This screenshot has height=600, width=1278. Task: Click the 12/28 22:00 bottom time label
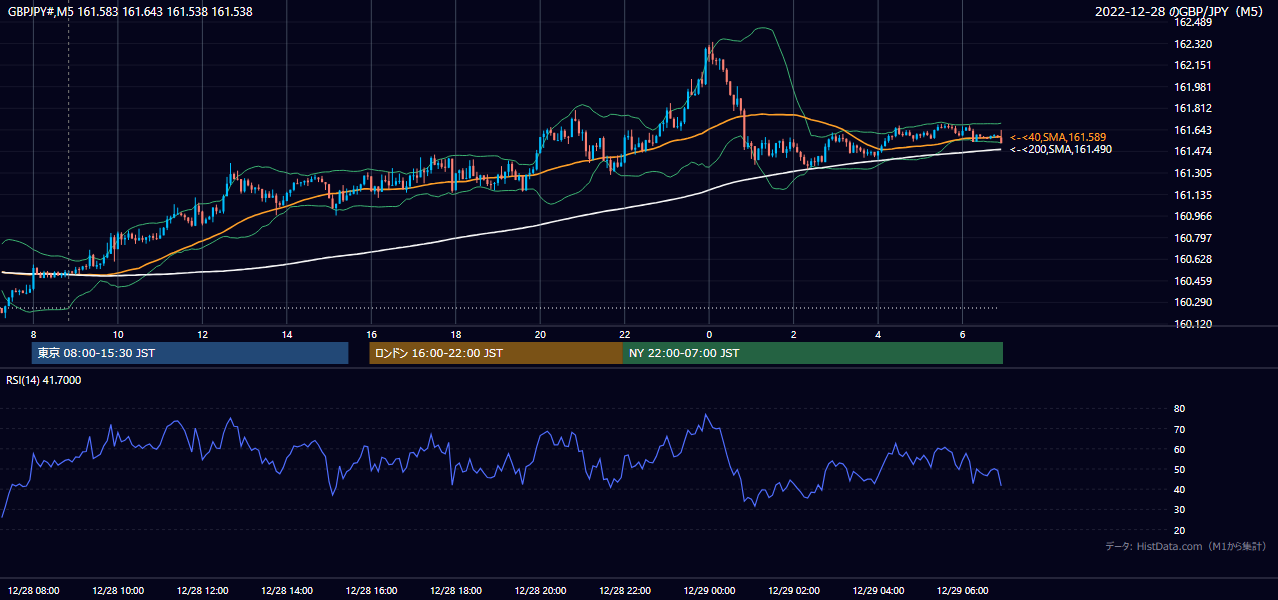point(627,590)
